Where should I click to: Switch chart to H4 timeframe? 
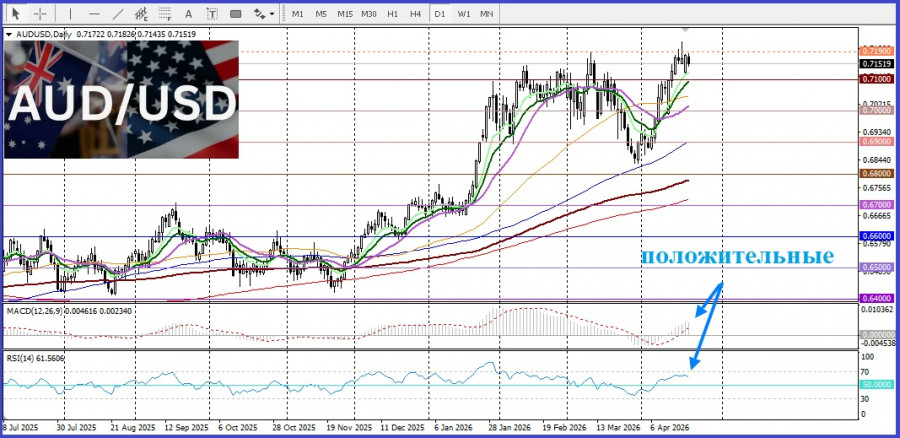click(x=415, y=13)
